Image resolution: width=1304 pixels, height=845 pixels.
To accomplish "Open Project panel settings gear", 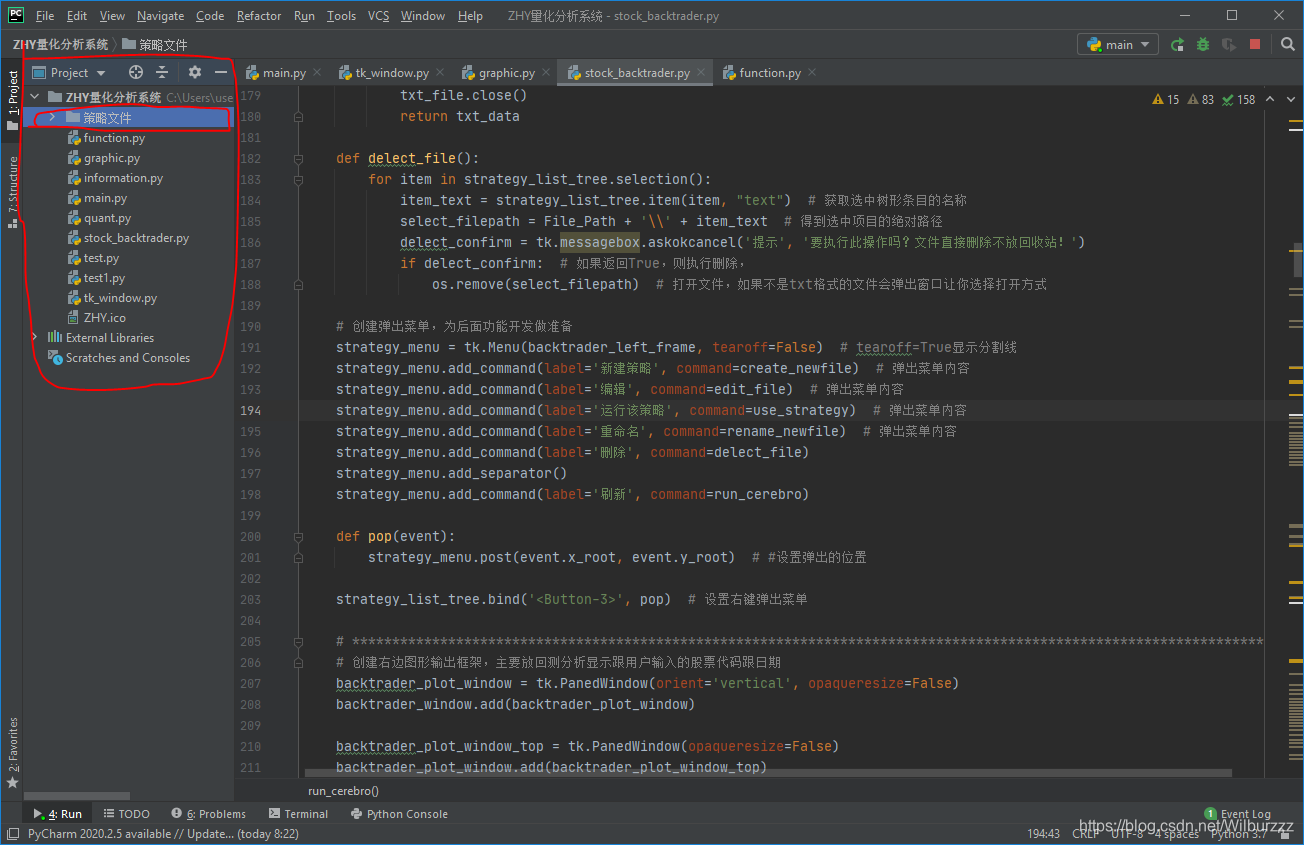I will (x=195, y=72).
